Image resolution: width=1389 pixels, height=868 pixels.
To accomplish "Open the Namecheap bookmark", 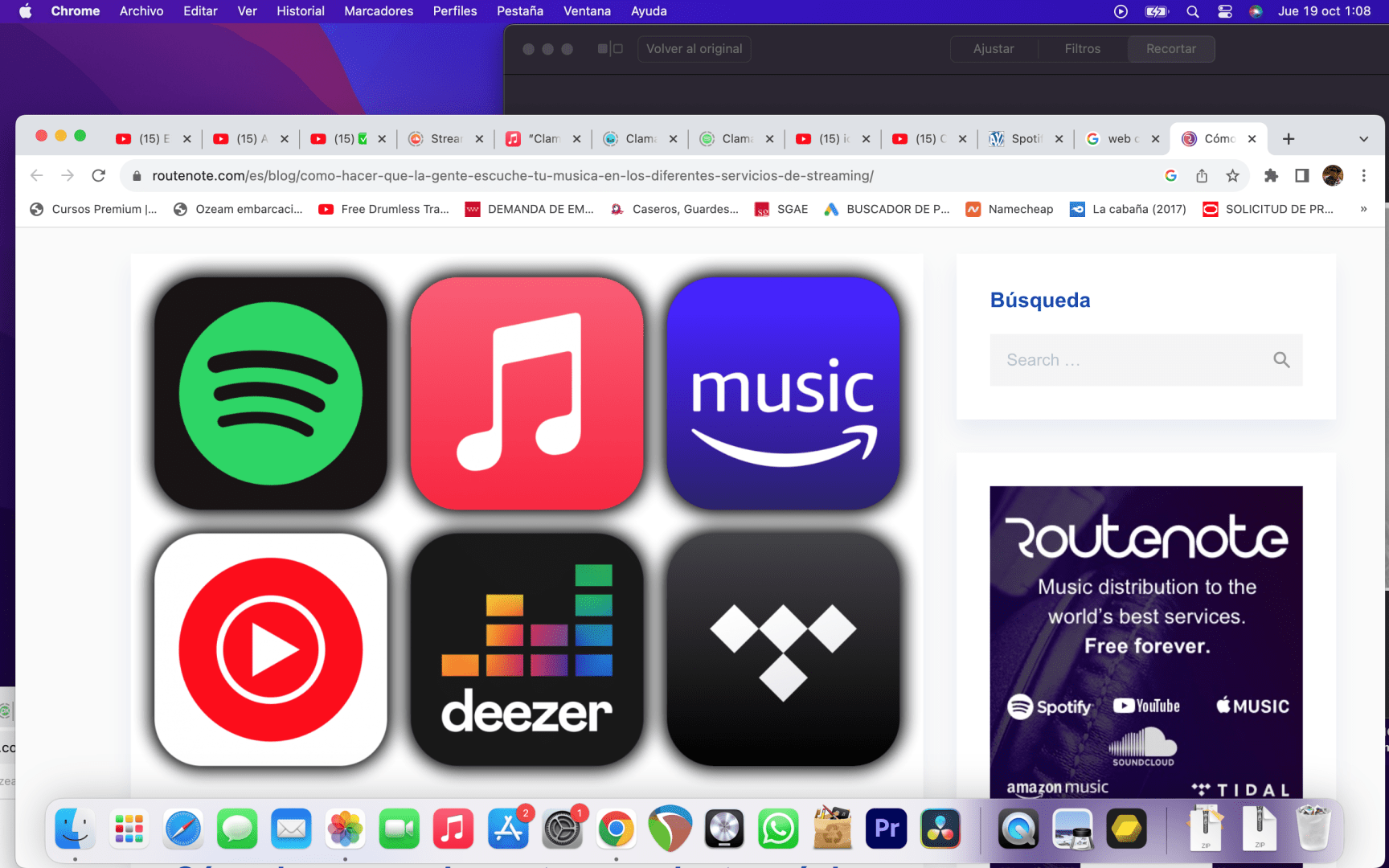I will tap(1010, 209).
